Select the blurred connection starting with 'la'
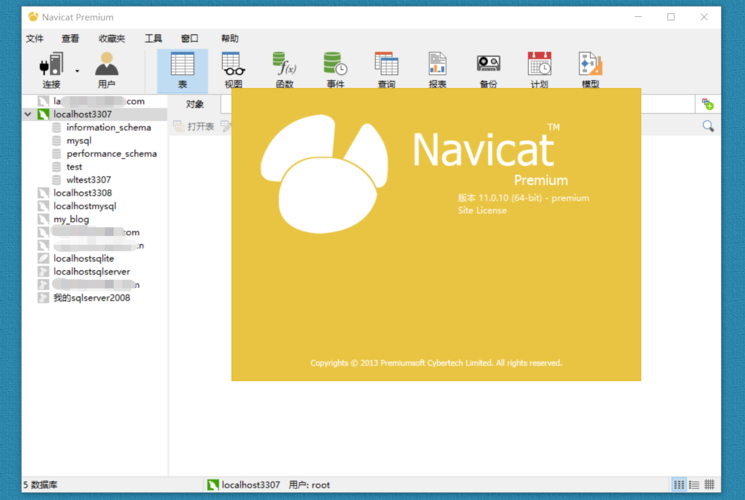This screenshot has height=500, width=745. click(99, 101)
